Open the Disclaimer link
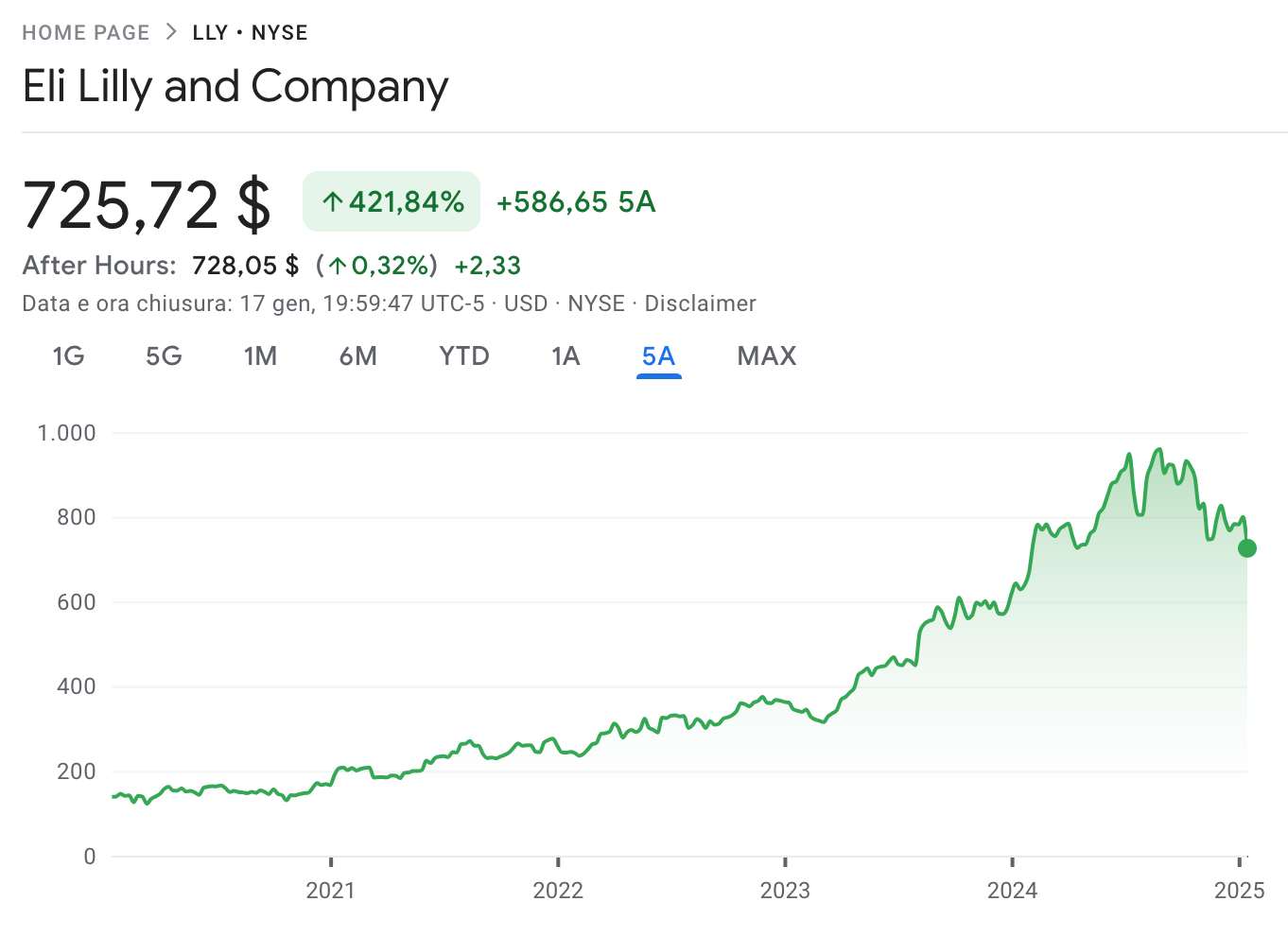 [700, 303]
